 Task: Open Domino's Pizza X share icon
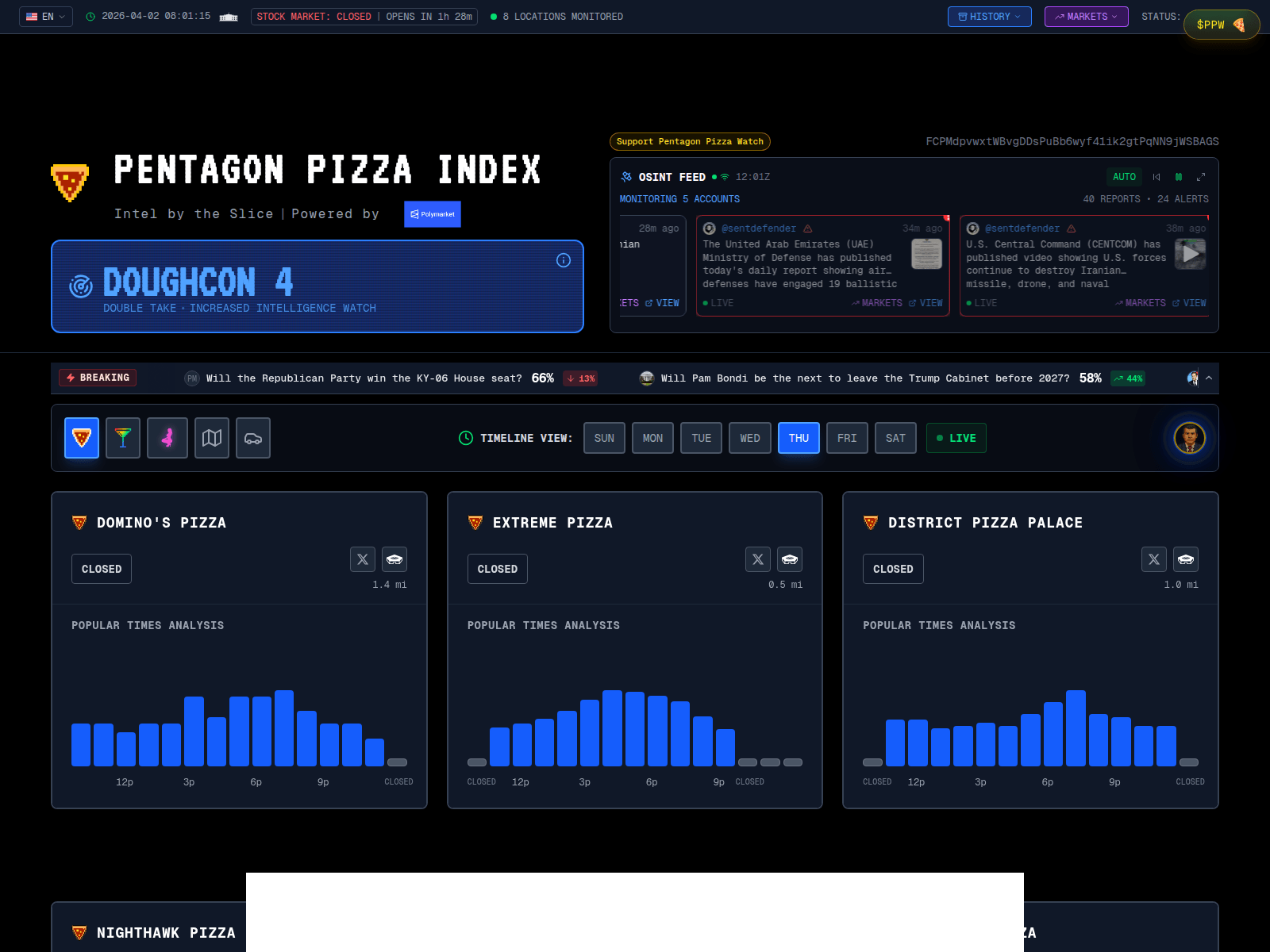pos(363,559)
